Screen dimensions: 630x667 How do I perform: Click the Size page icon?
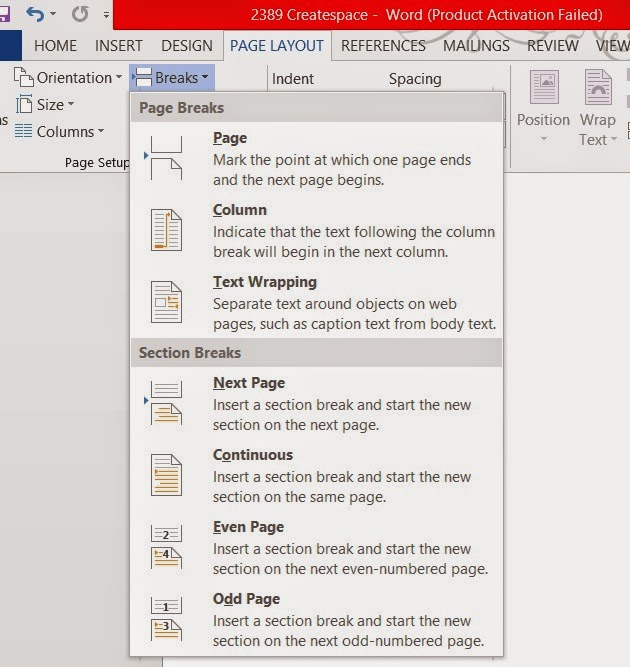[24, 105]
